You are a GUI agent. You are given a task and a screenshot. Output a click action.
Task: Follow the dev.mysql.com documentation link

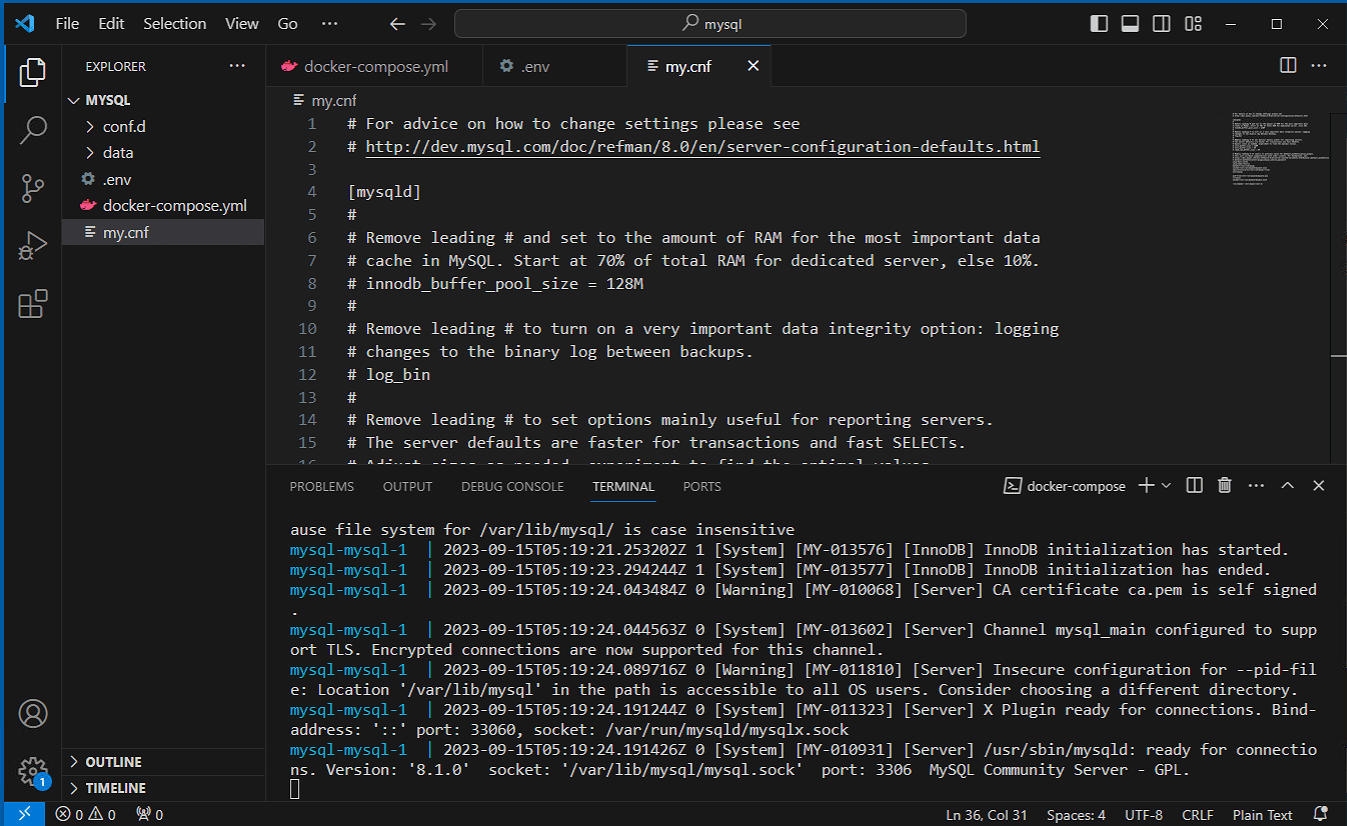point(702,147)
